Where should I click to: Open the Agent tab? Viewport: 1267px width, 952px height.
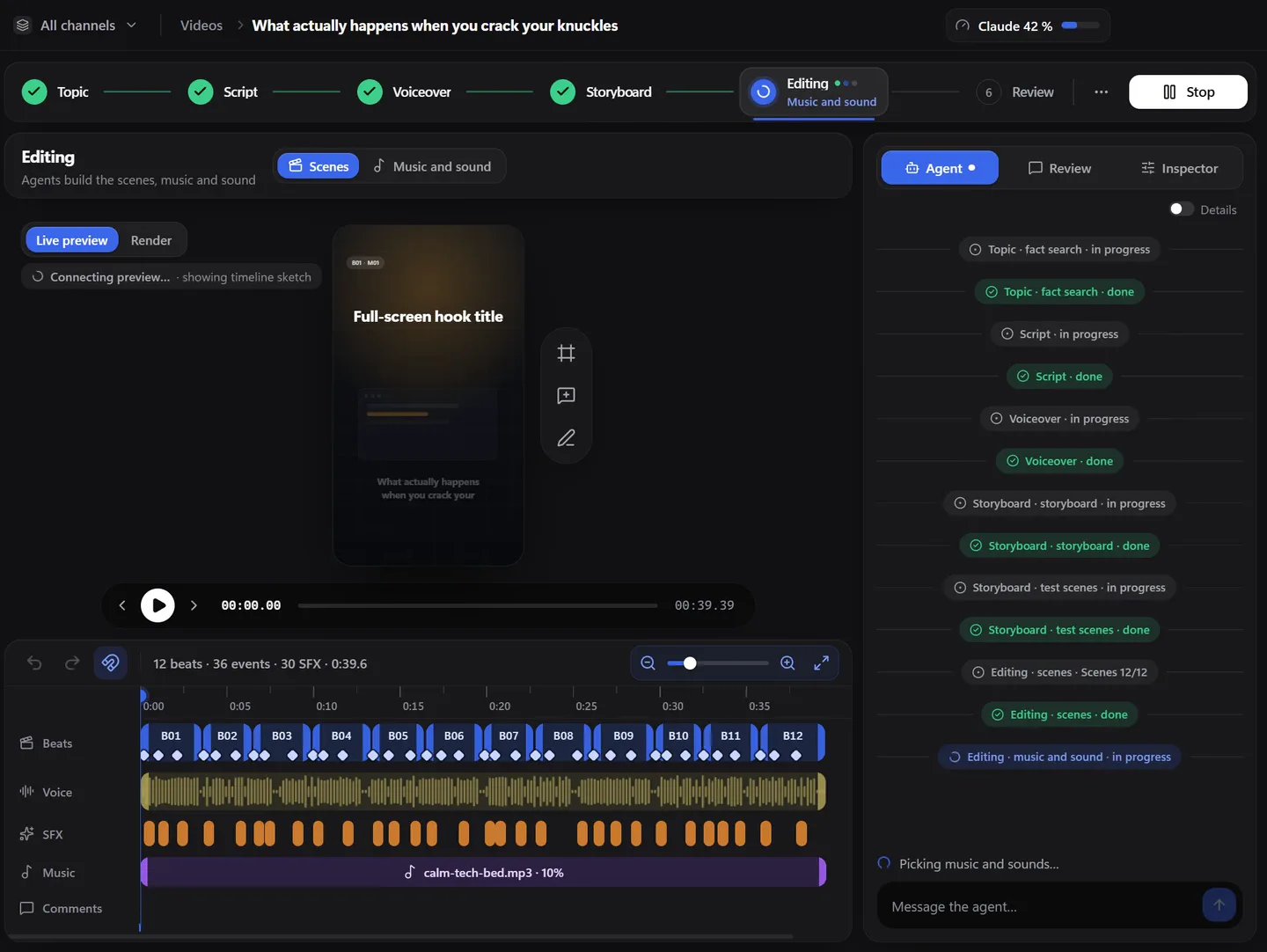point(940,168)
